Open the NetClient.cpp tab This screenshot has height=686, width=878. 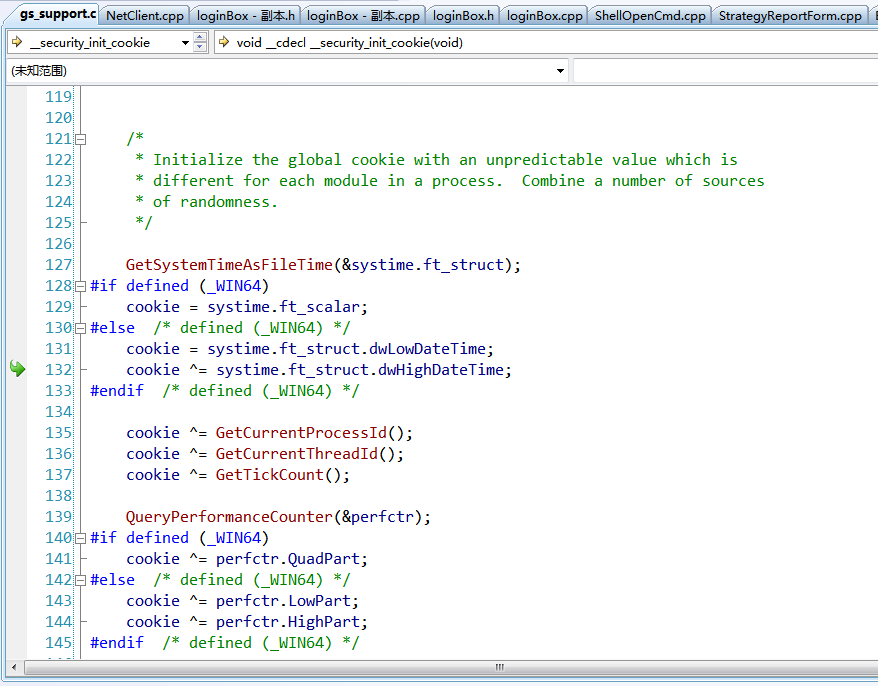pyautogui.click(x=144, y=16)
